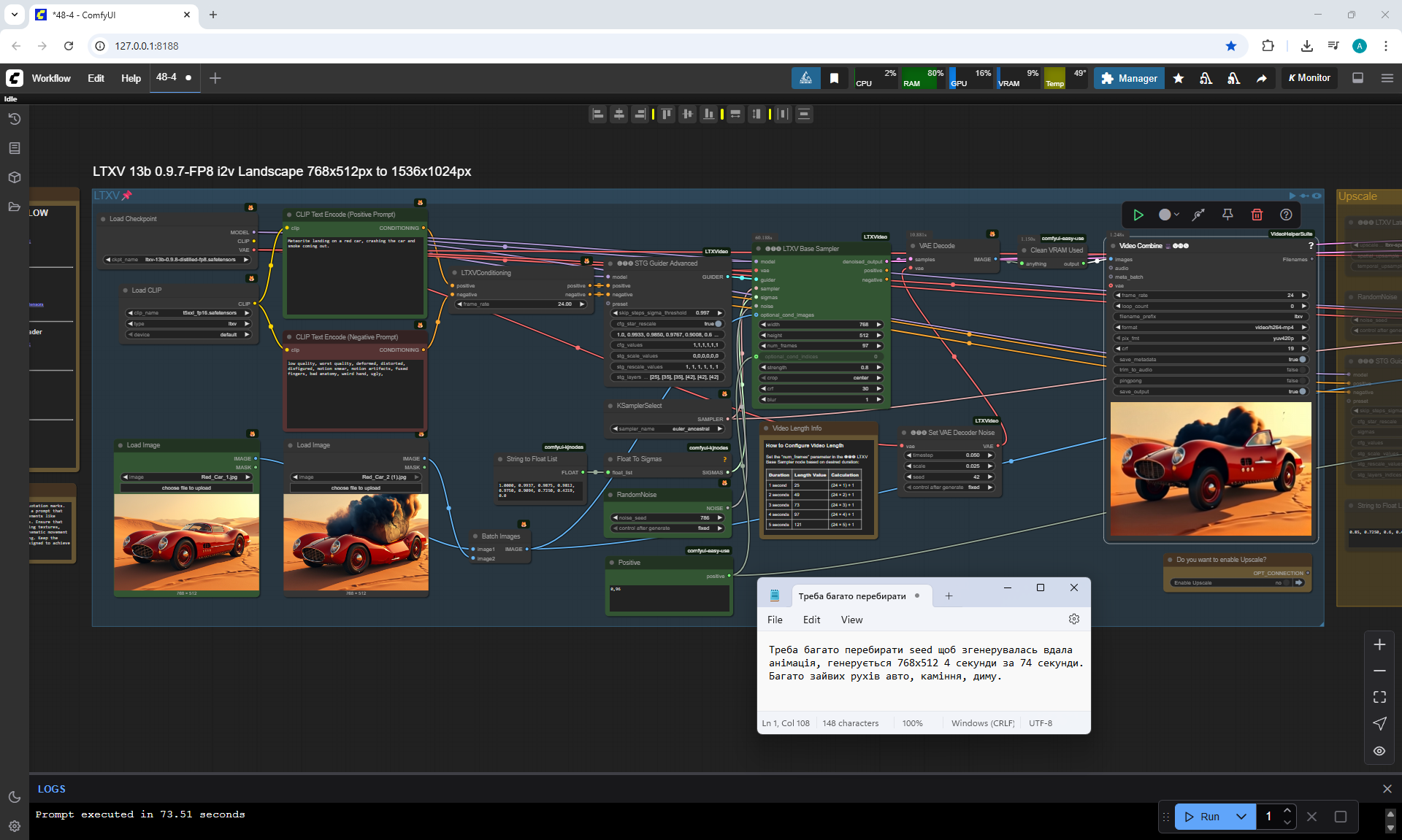
Task: Toggle dark mode moon icon
Action: pyautogui.click(x=14, y=797)
